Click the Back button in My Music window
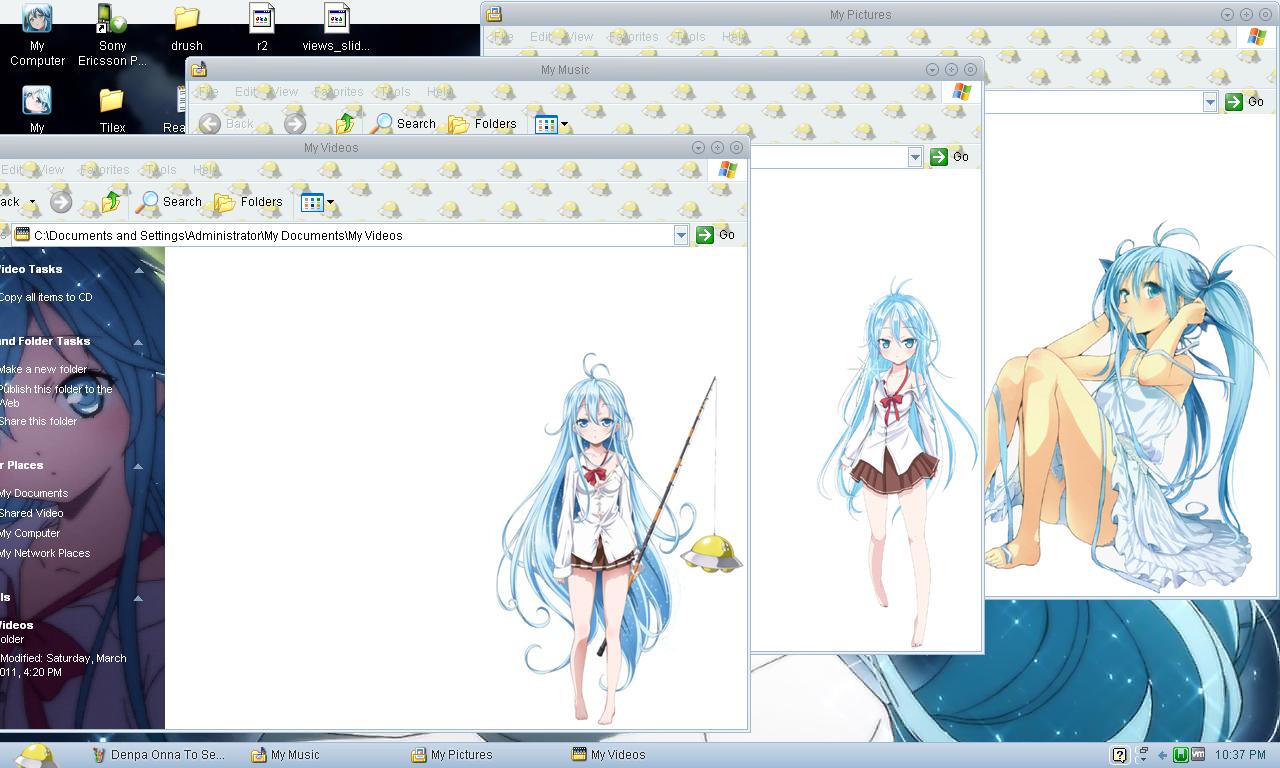The height and width of the screenshot is (768, 1280). click(x=226, y=124)
